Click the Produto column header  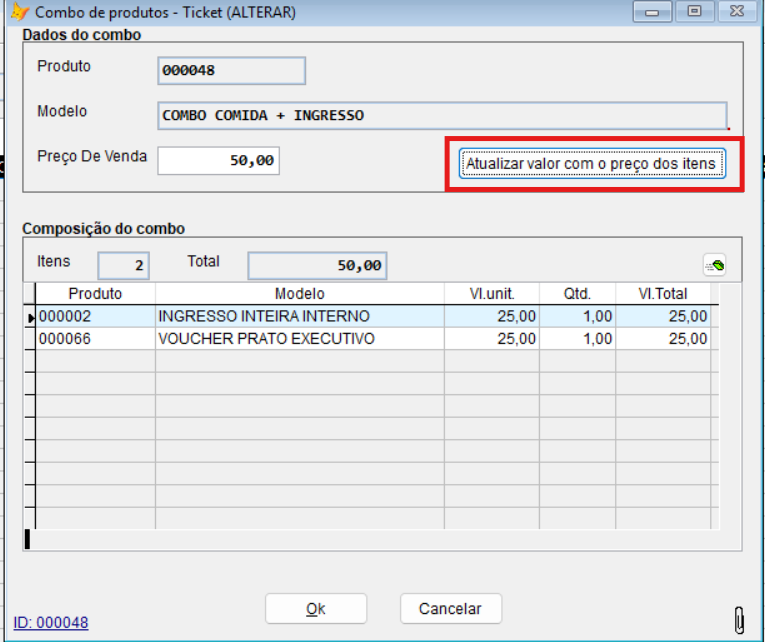(x=95, y=293)
